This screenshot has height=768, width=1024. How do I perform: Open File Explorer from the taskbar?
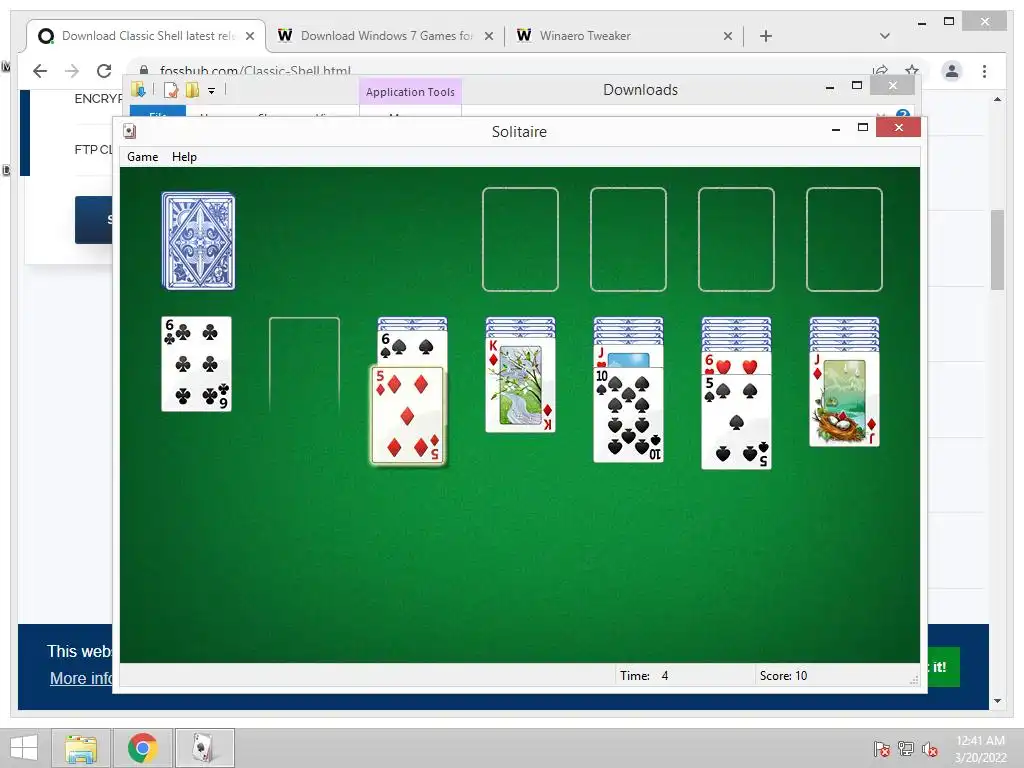click(x=81, y=748)
